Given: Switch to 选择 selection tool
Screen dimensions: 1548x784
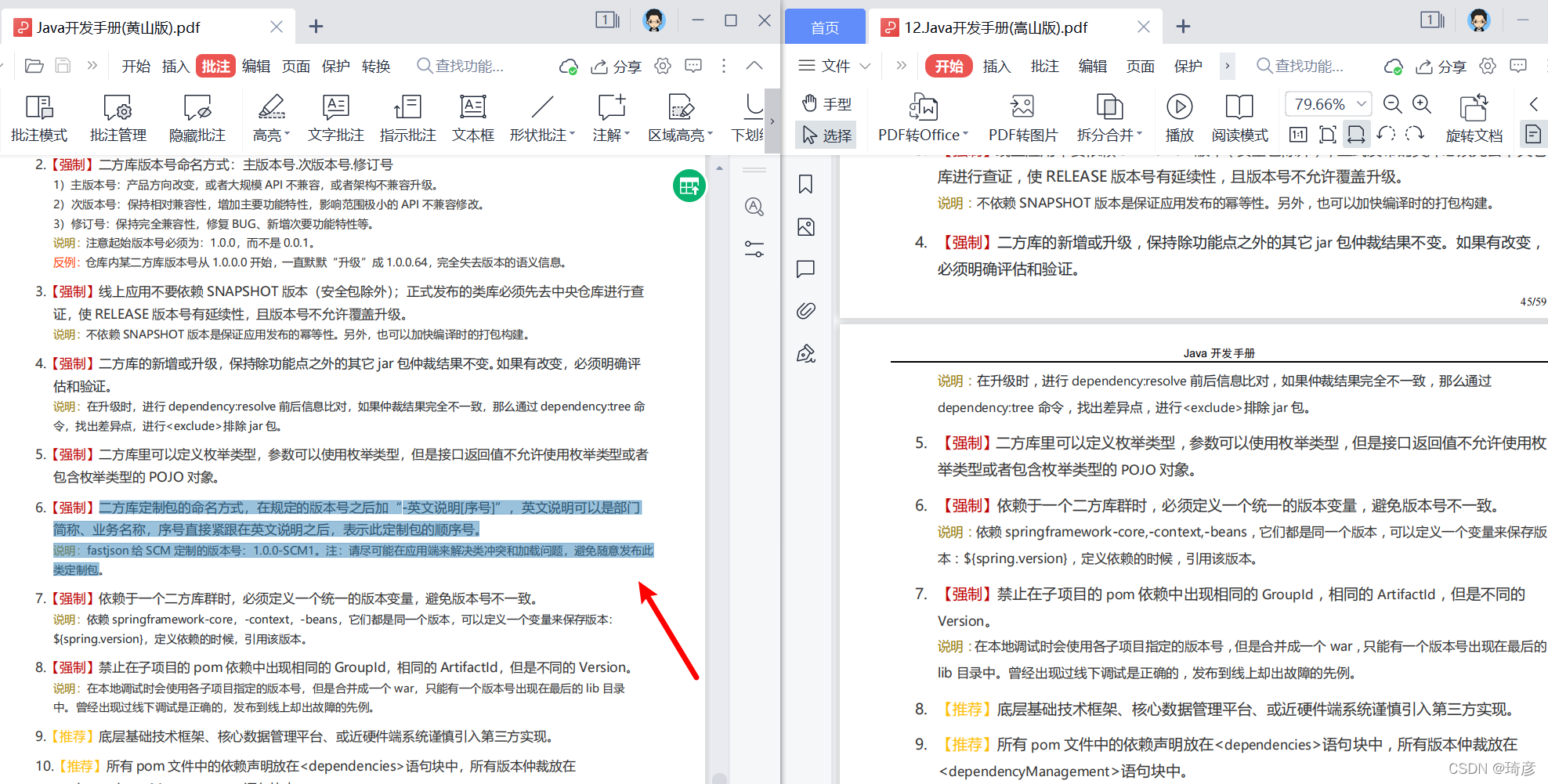Looking at the screenshot, I should click(827, 135).
